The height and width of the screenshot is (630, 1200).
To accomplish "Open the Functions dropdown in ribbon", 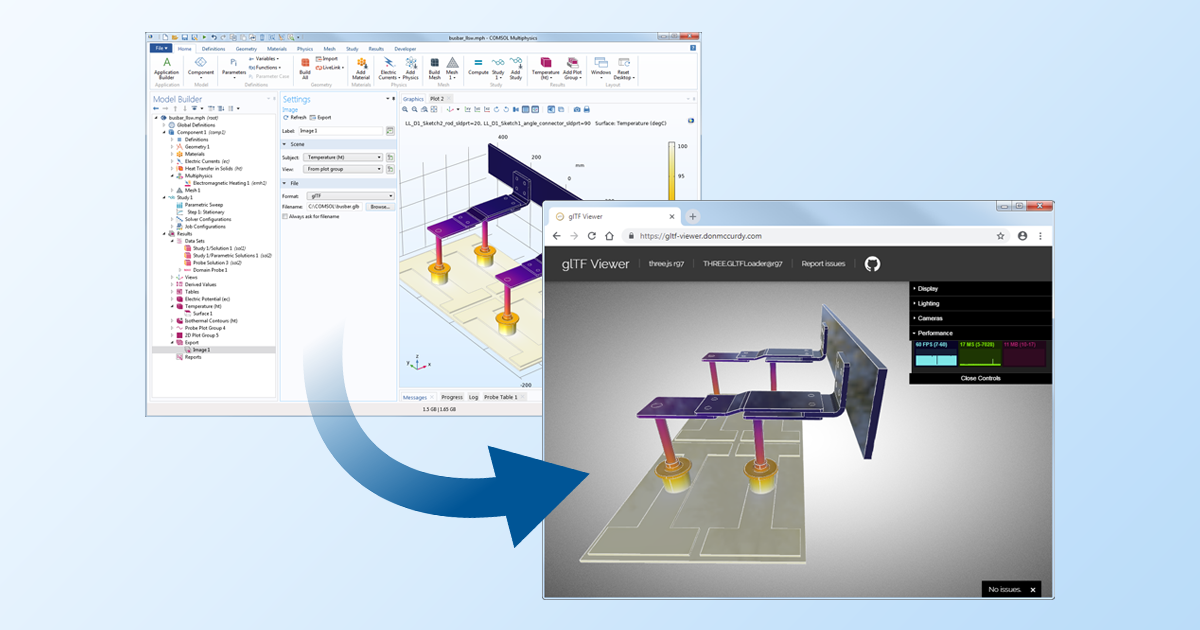I will click(264, 67).
